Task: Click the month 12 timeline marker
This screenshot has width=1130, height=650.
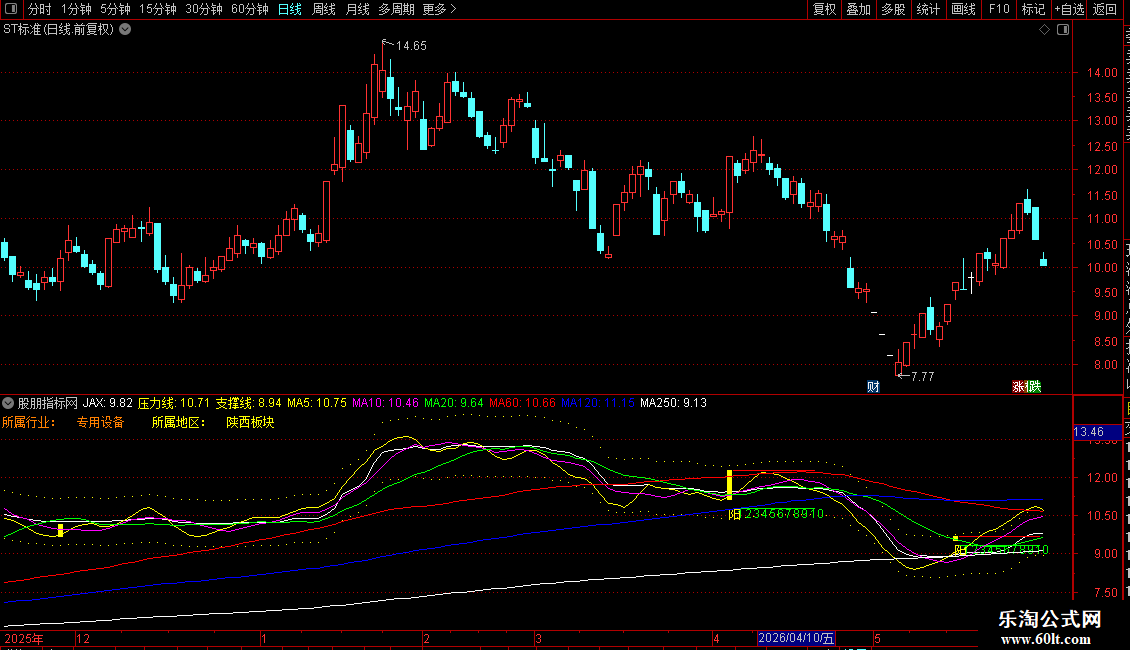Action: pyautogui.click(x=83, y=639)
